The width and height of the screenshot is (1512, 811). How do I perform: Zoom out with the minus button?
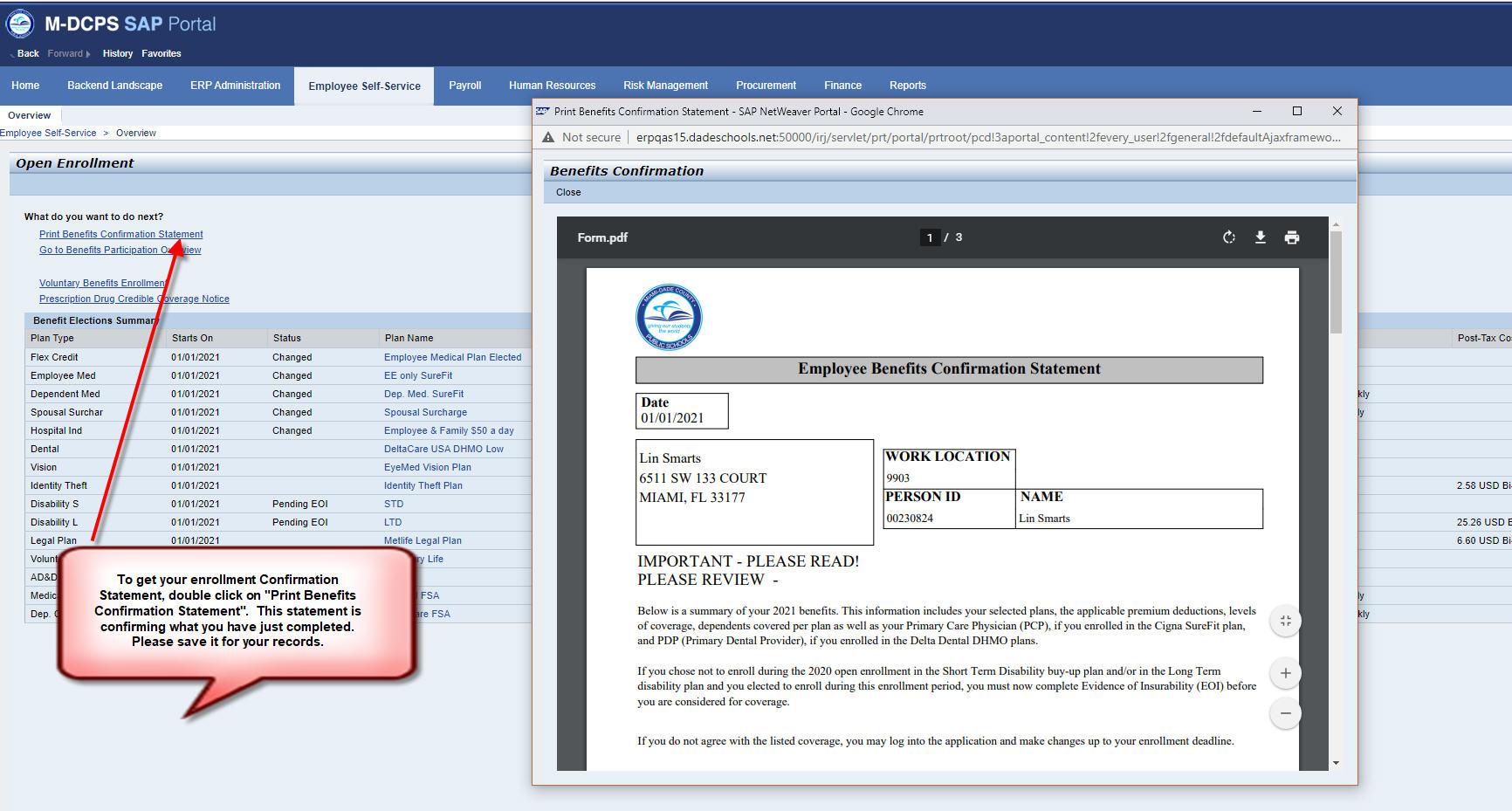[1285, 713]
